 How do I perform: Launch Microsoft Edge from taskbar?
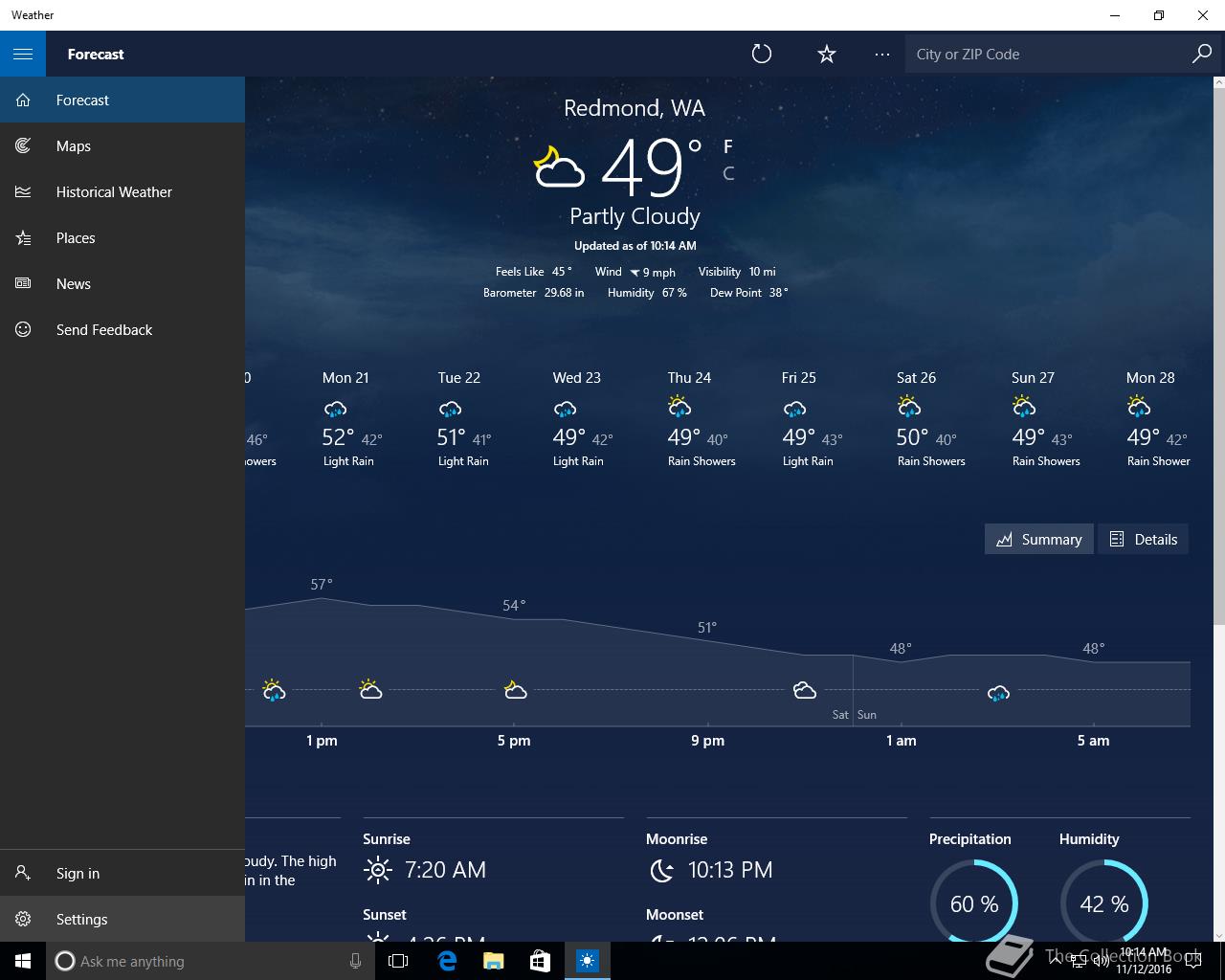(x=446, y=961)
